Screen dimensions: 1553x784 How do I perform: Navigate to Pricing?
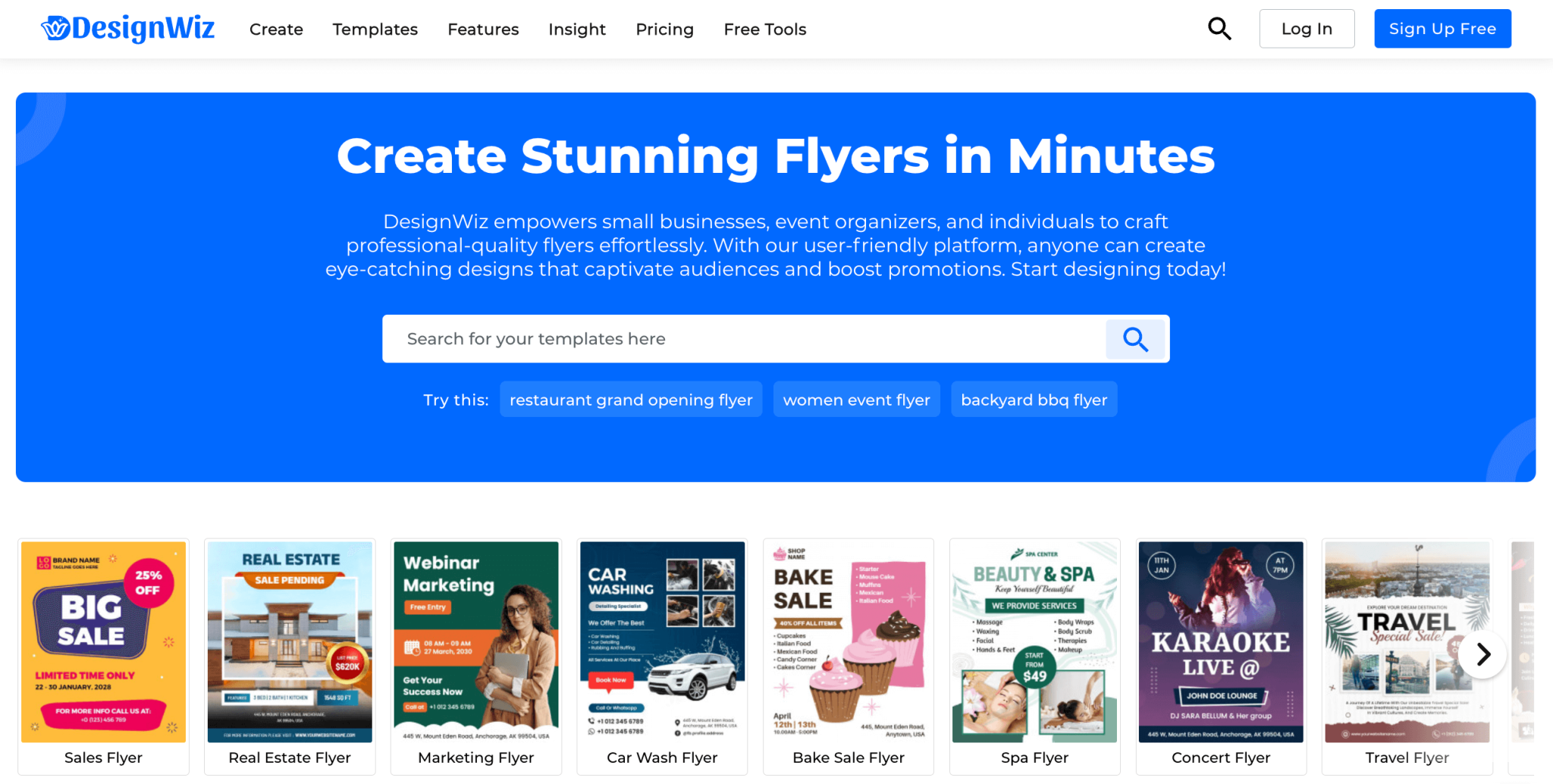(664, 30)
